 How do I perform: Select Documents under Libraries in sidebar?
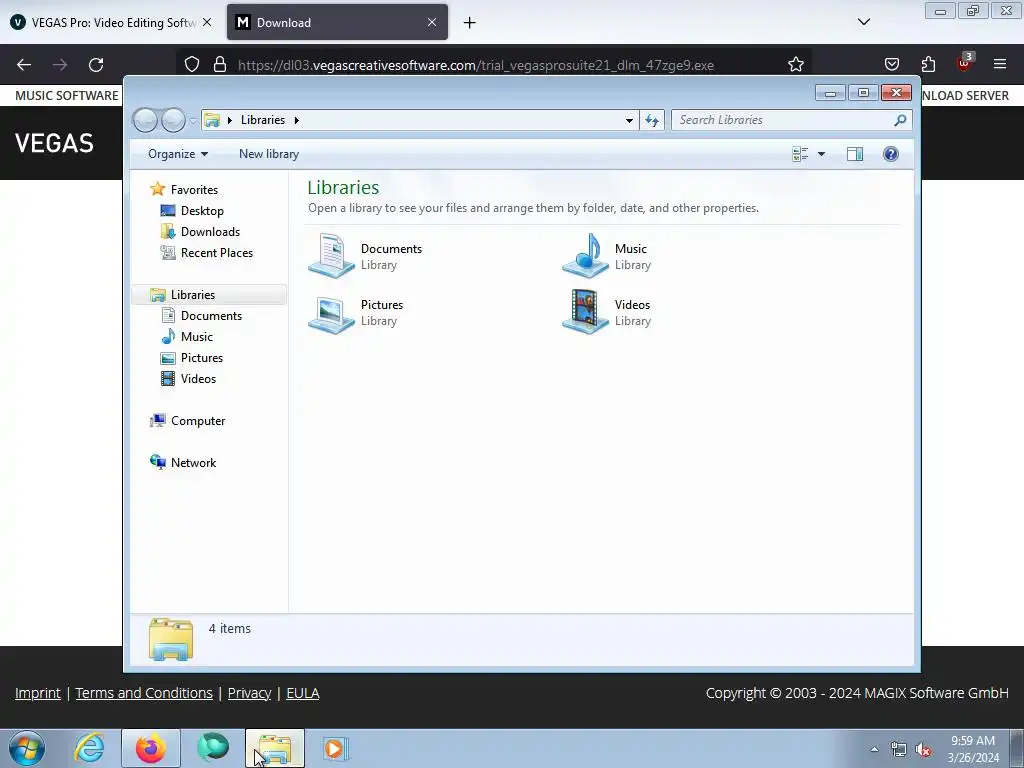click(x=211, y=315)
